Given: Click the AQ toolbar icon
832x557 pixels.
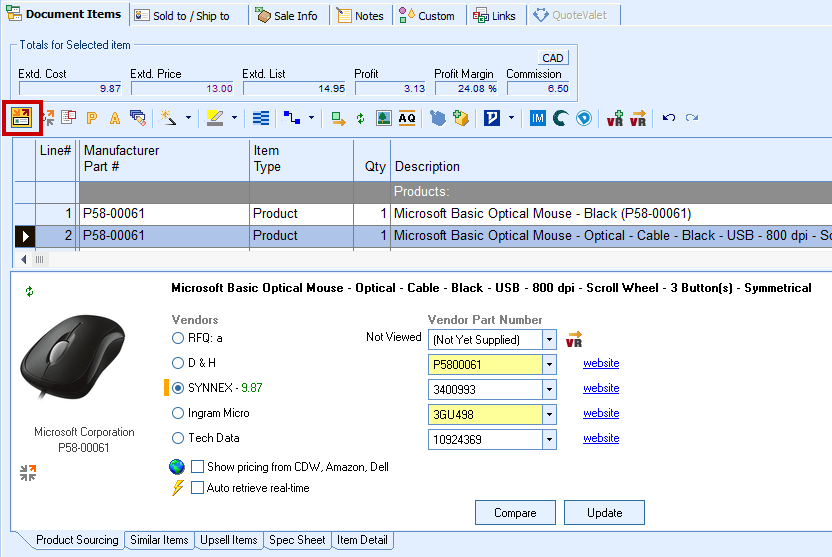Looking at the screenshot, I should (x=407, y=118).
